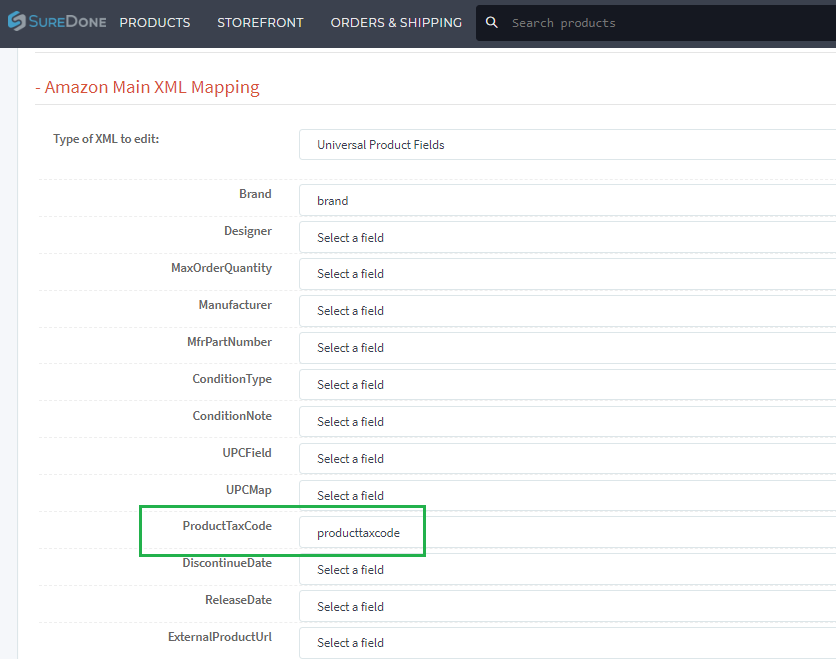Click the ProductTaxCode label

click(227, 526)
